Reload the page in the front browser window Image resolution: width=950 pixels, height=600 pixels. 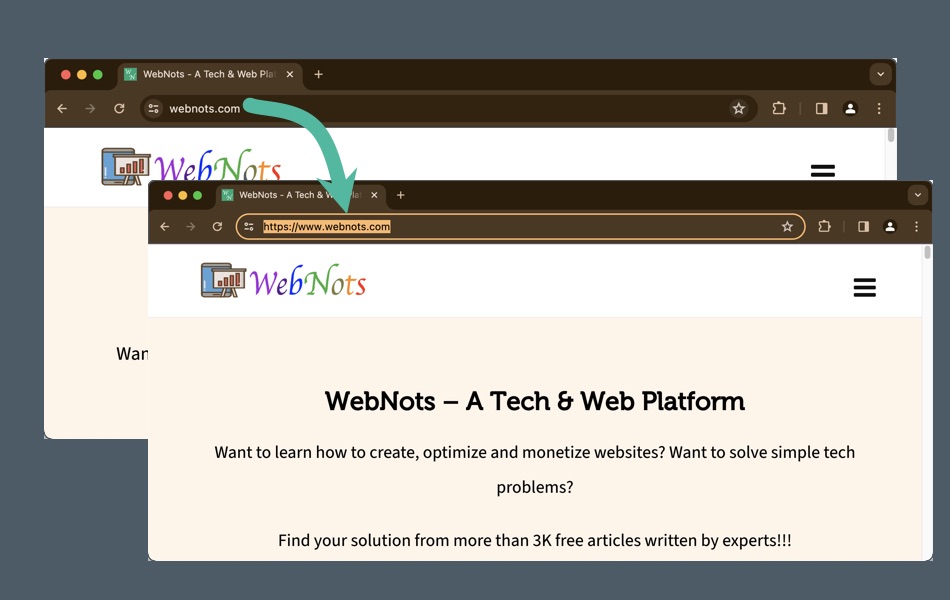(x=218, y=227)
